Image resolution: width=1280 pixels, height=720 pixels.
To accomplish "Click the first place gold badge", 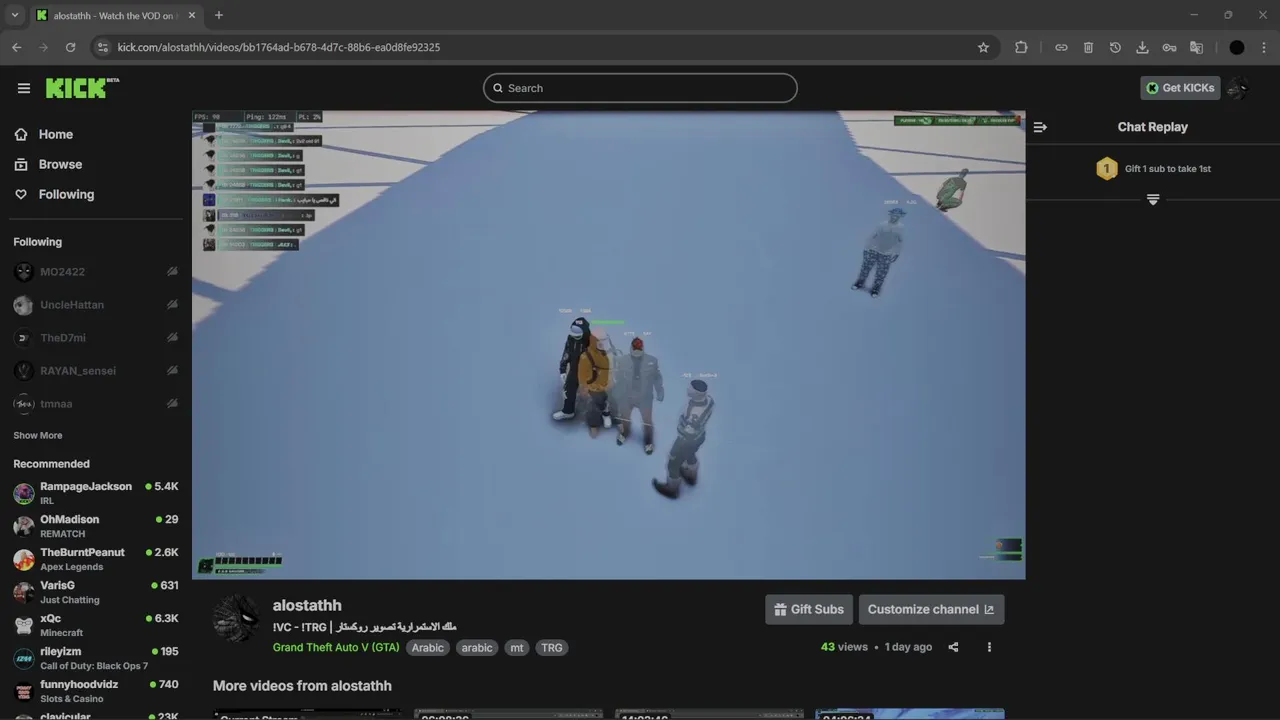I will (1106, 169).
